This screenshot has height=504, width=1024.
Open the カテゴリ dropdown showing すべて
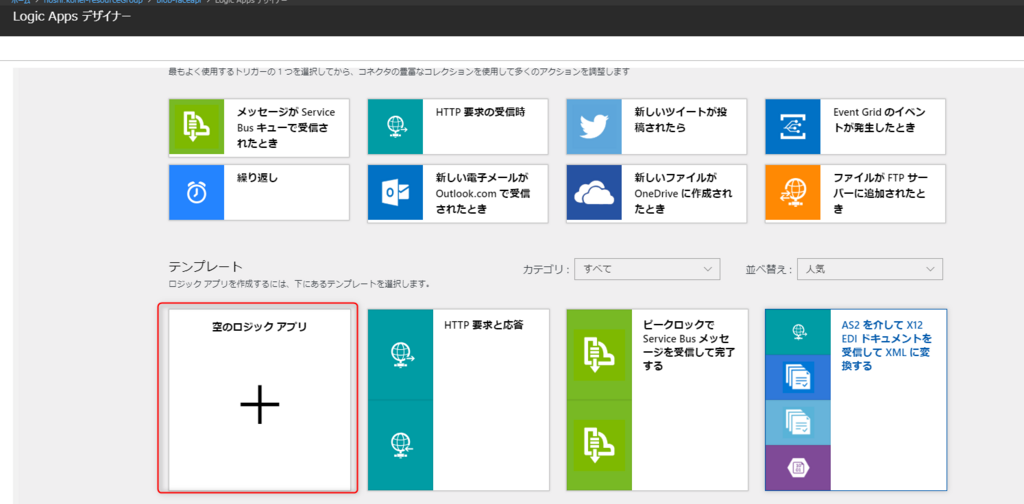(x=647, y=269)
